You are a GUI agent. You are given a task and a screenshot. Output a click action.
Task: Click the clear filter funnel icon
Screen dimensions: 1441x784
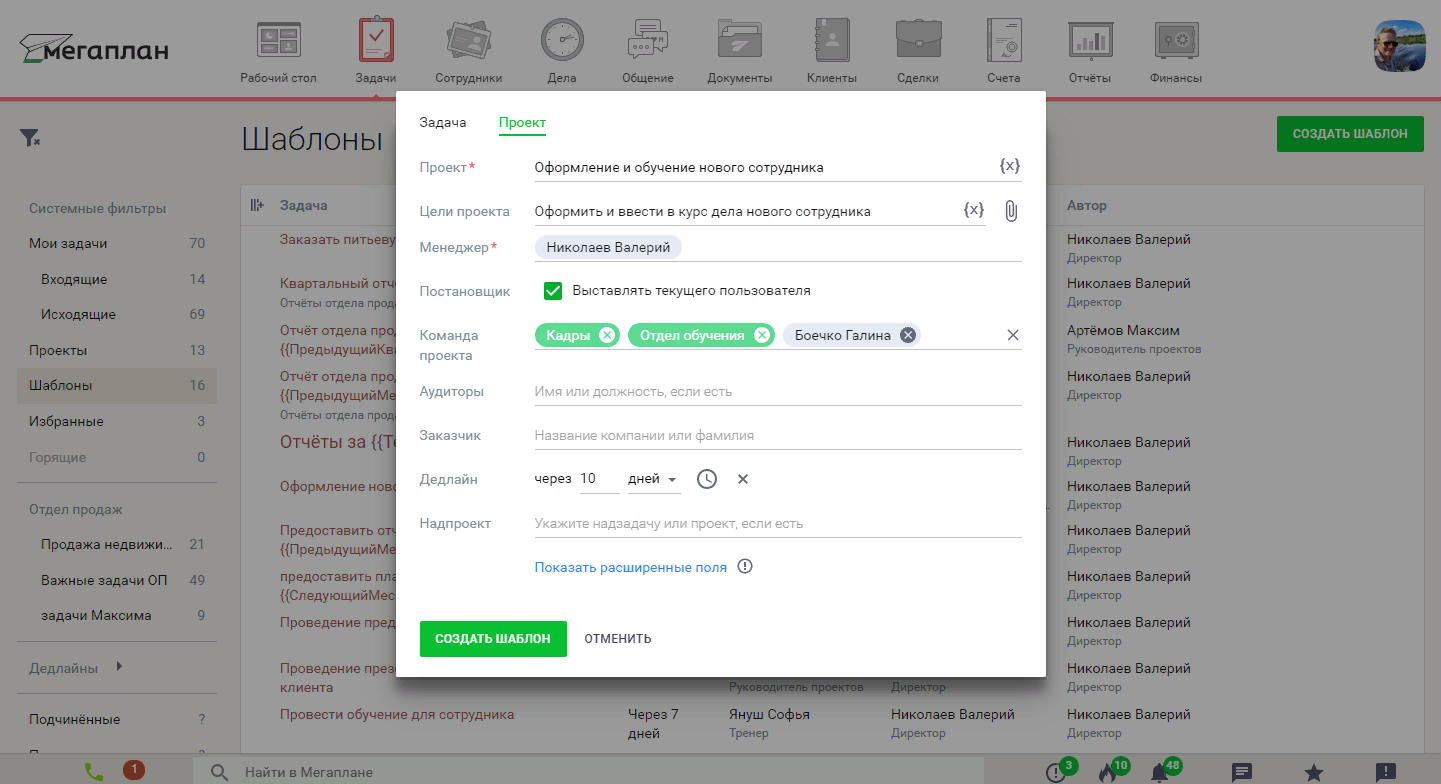[30, 138]
